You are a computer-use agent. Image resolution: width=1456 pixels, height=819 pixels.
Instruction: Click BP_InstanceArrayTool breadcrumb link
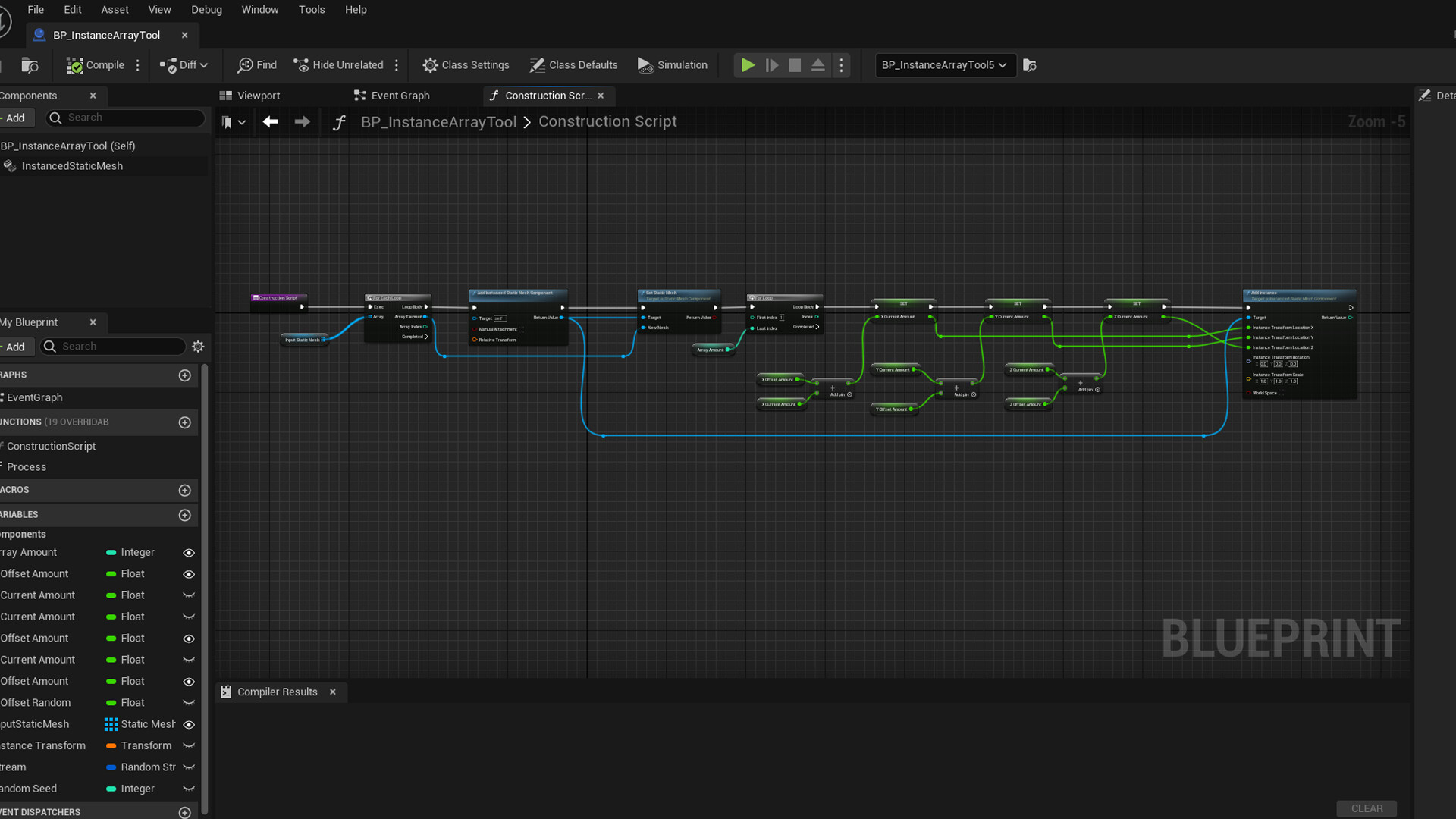[x=438, y=122]
